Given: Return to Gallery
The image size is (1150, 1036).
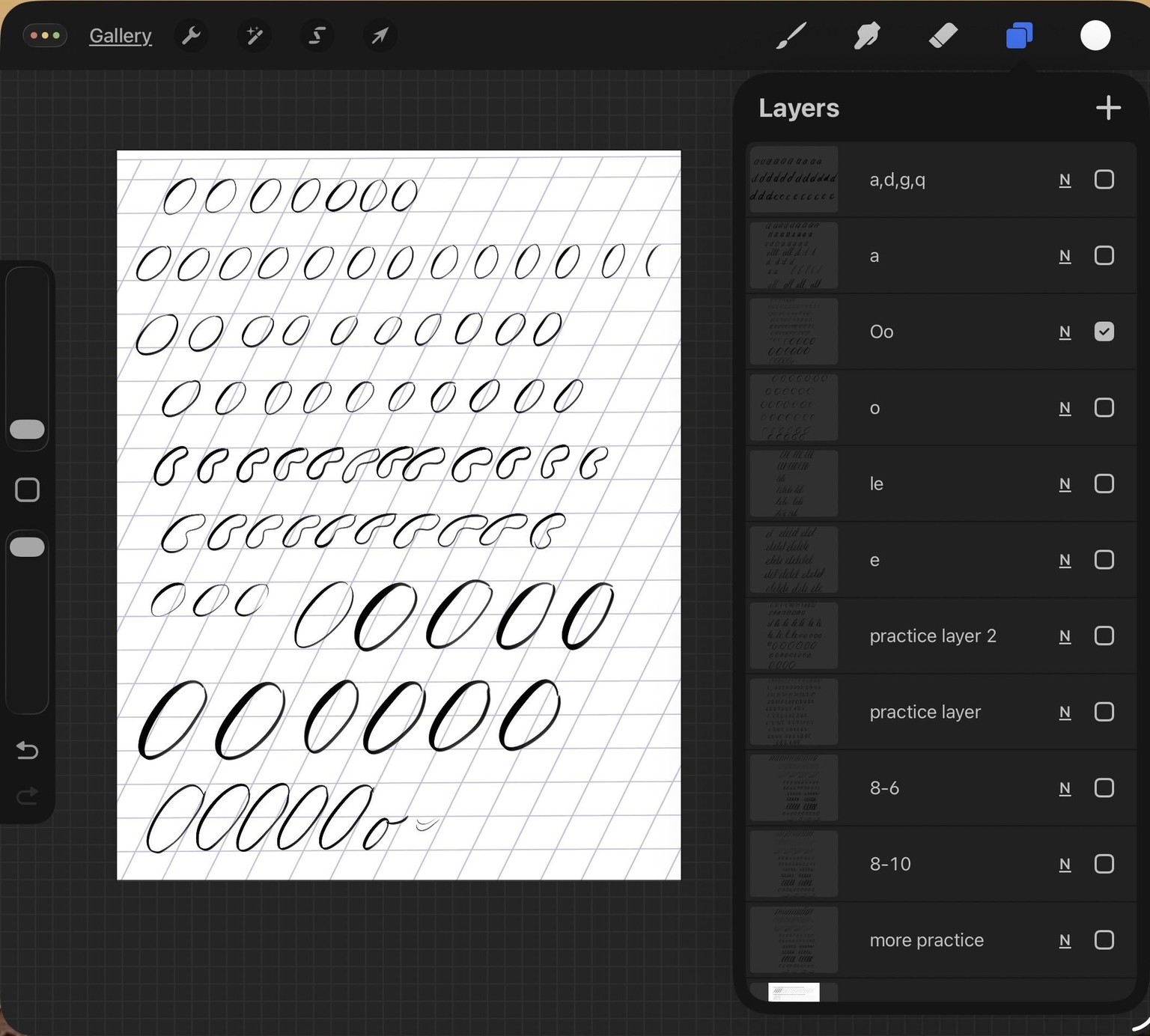Looking at the screenshot, I should point(121,35).
